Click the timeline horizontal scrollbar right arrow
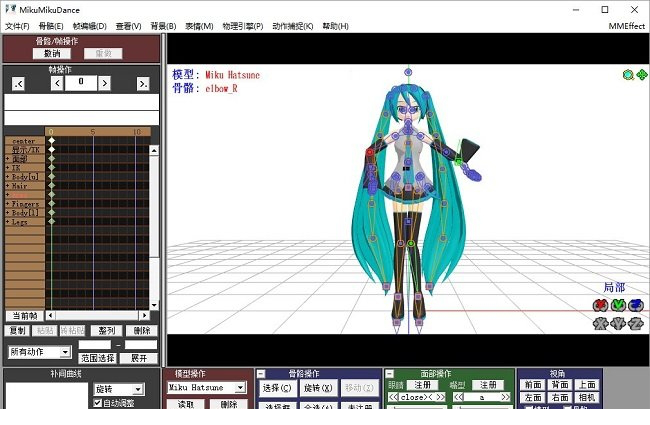650x425 pixels. point(144,316)
